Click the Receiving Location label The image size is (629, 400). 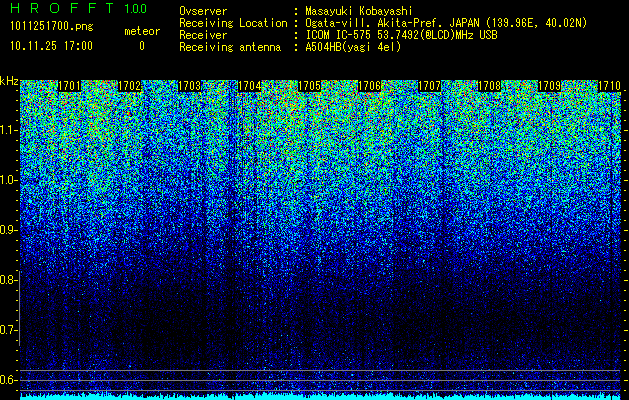point(233,23)
